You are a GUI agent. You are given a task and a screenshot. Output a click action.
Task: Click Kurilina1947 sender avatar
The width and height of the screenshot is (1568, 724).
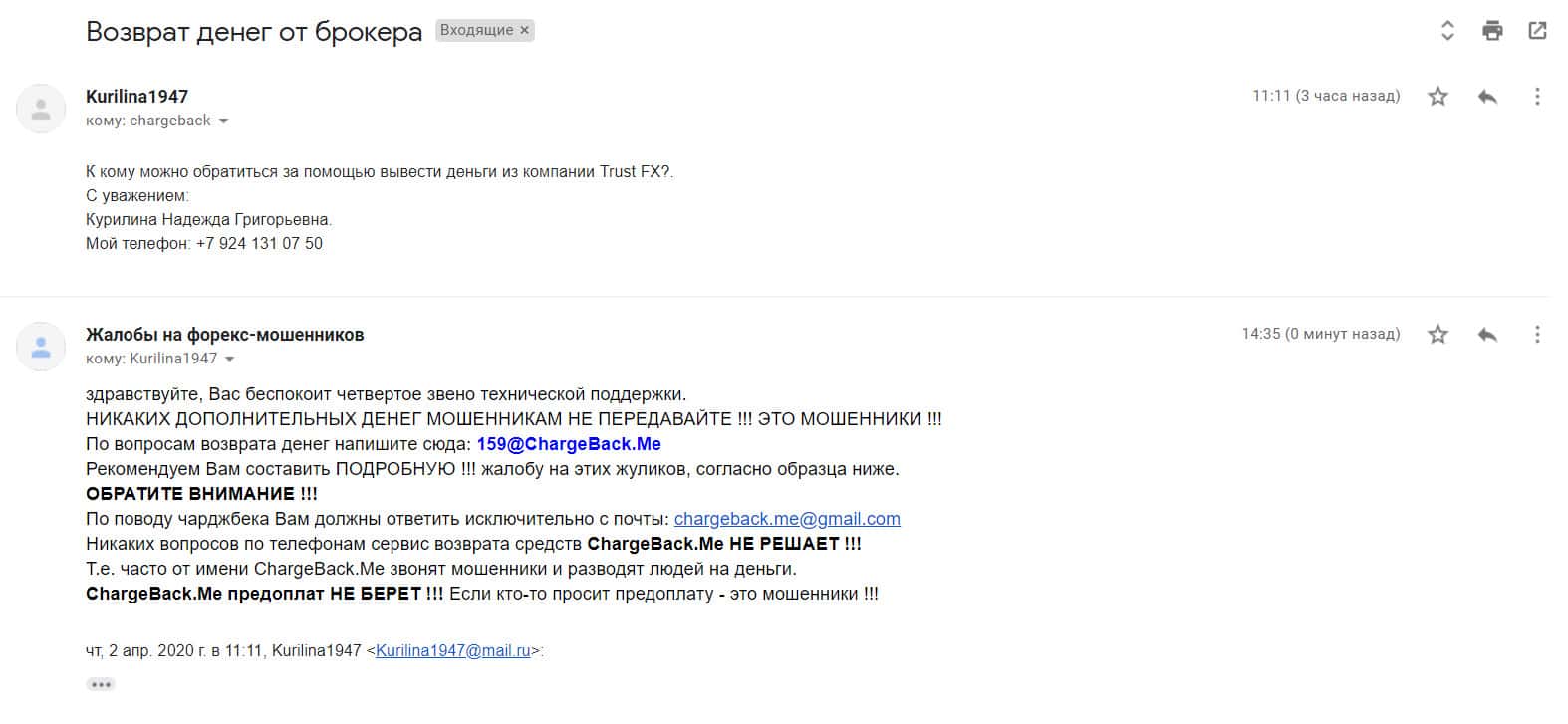coord(41,109)
